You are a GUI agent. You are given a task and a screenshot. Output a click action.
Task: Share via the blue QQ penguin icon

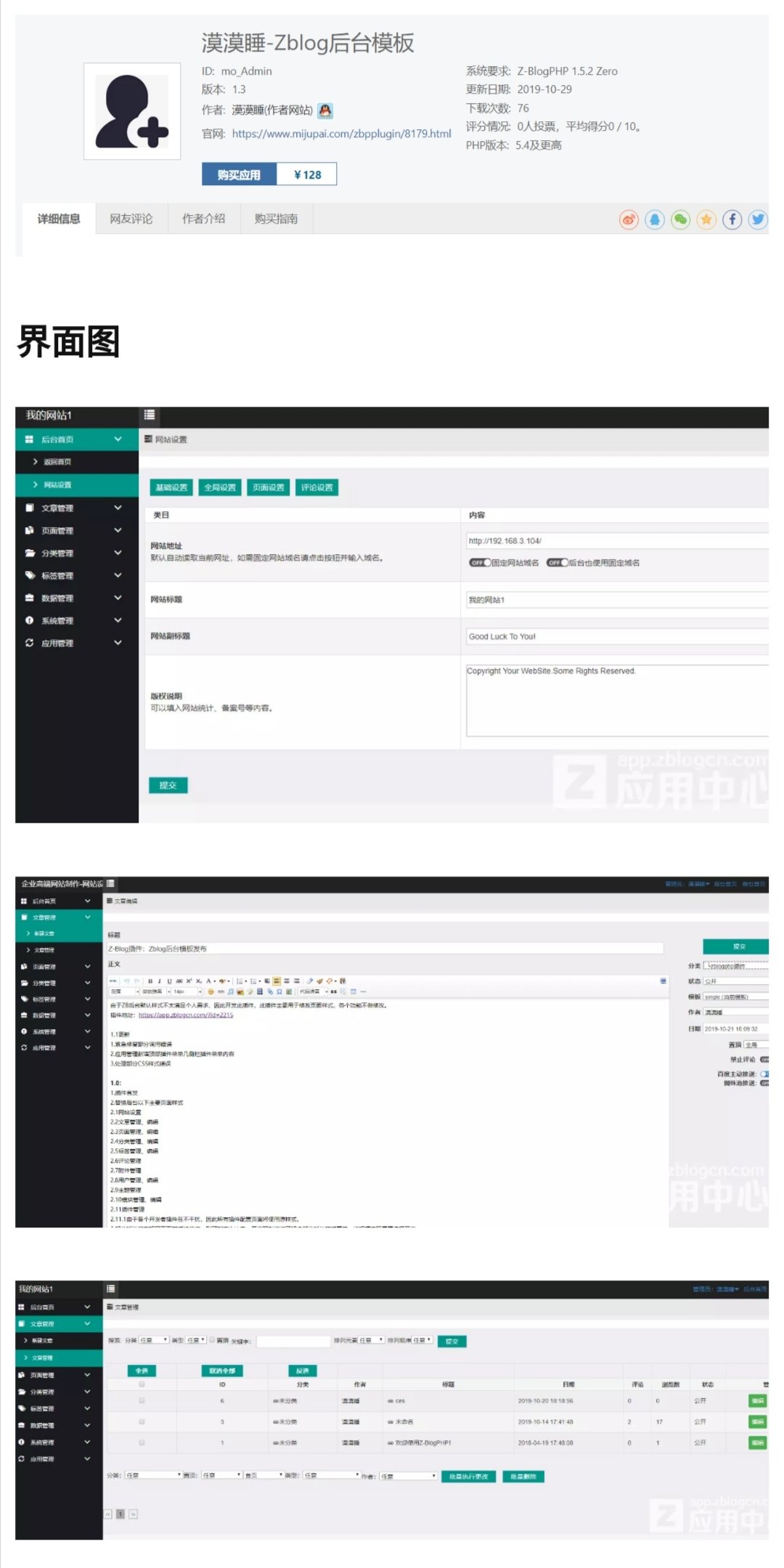pos(655,219)
